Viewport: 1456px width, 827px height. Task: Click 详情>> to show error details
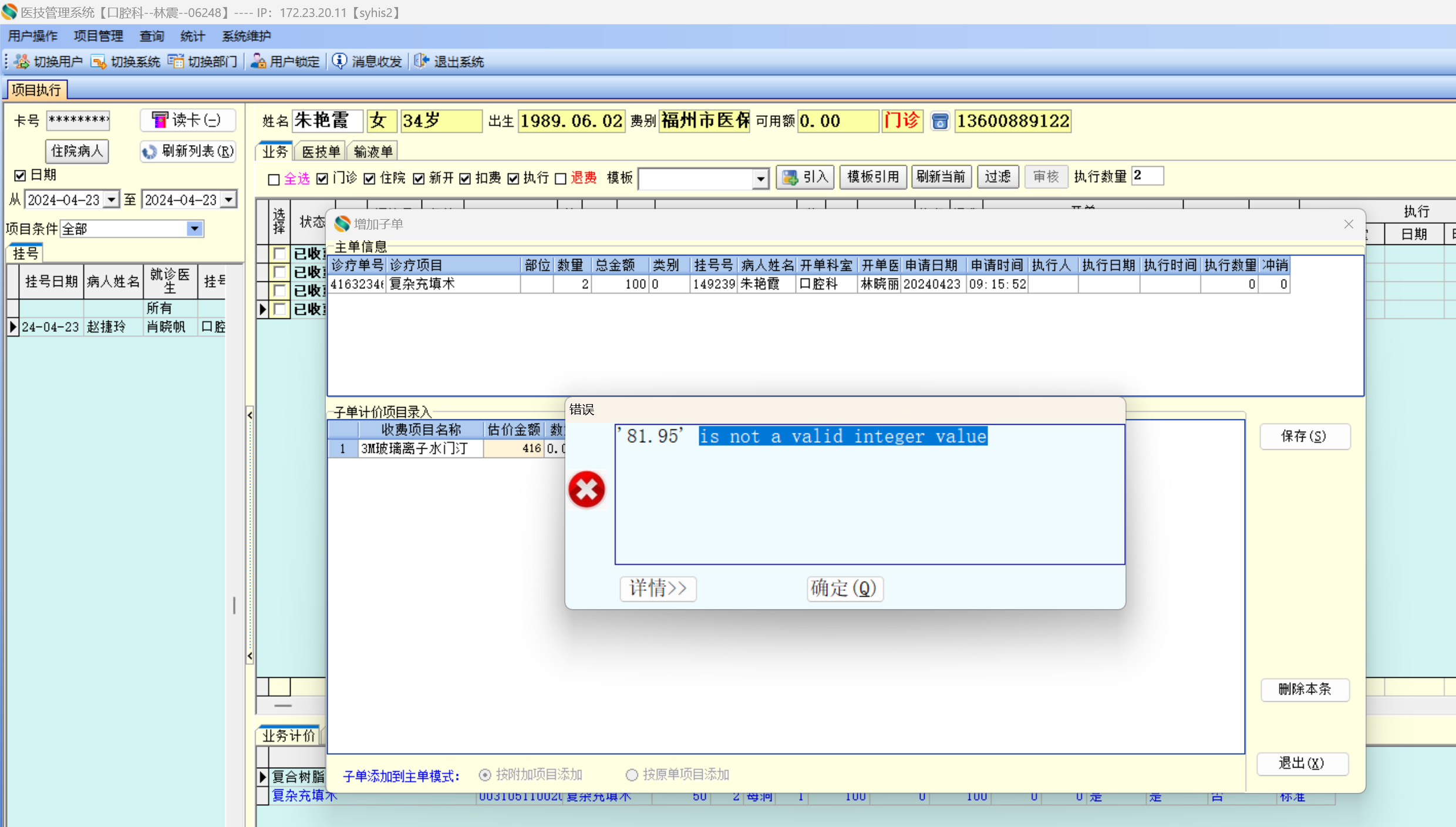coord(658,588)
